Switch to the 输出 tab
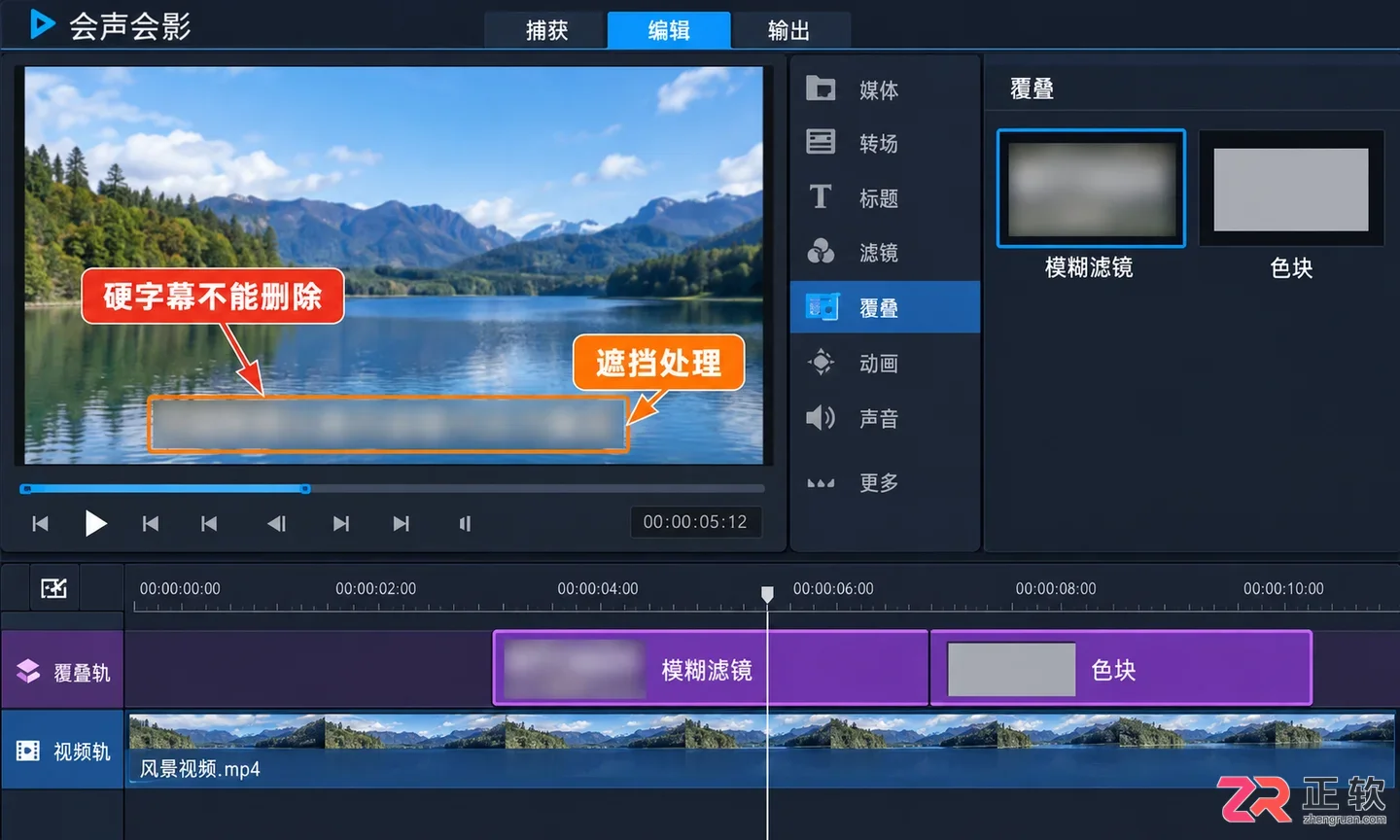The height and width of the screenshot is (840, 1400). click(789, 30)
